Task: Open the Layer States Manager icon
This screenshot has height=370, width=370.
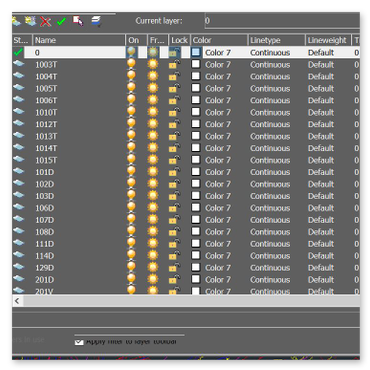Action: 96,21
